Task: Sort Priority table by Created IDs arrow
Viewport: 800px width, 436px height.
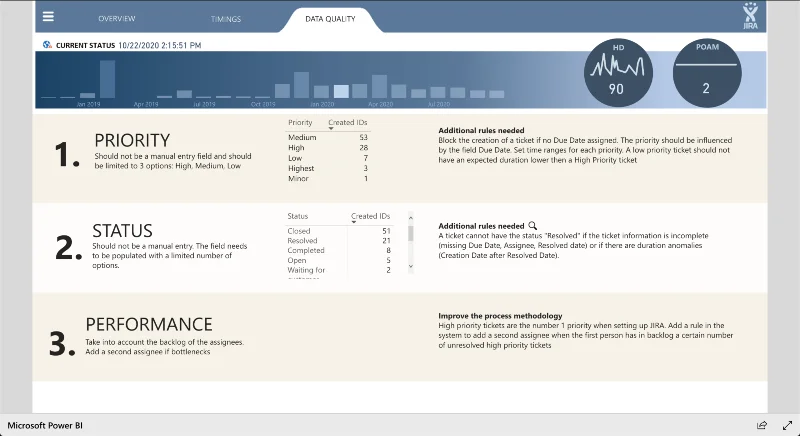Action: (x=331, y=129)
